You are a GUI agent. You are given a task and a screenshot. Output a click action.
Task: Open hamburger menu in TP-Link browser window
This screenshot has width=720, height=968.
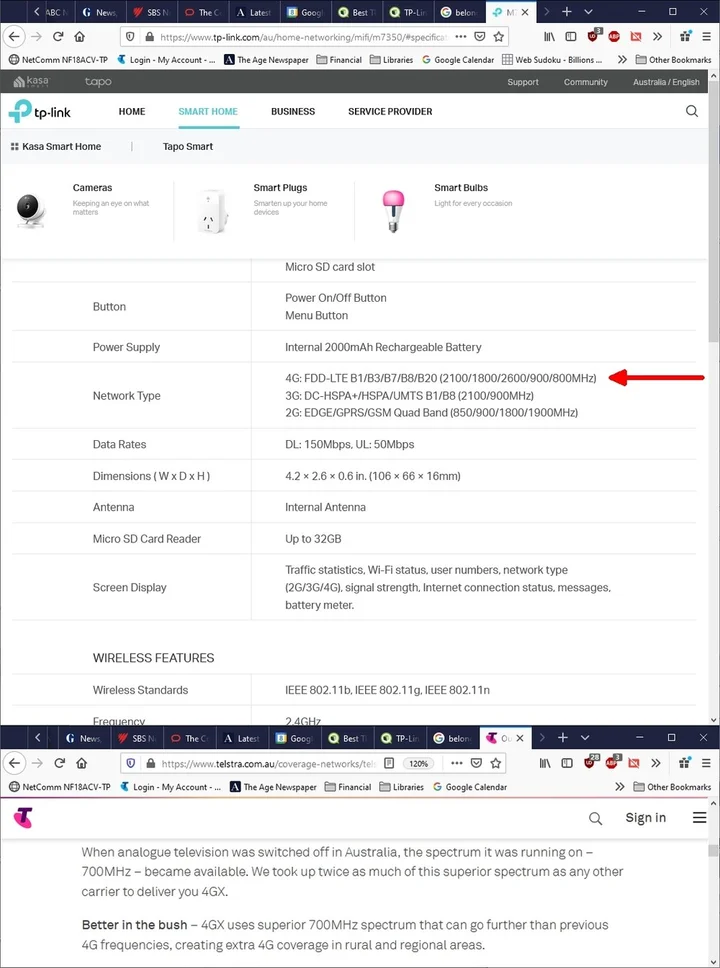(706, 37)
